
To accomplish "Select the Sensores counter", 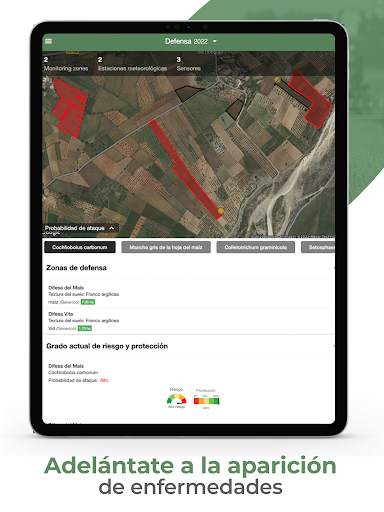I will tap(189, 64).
